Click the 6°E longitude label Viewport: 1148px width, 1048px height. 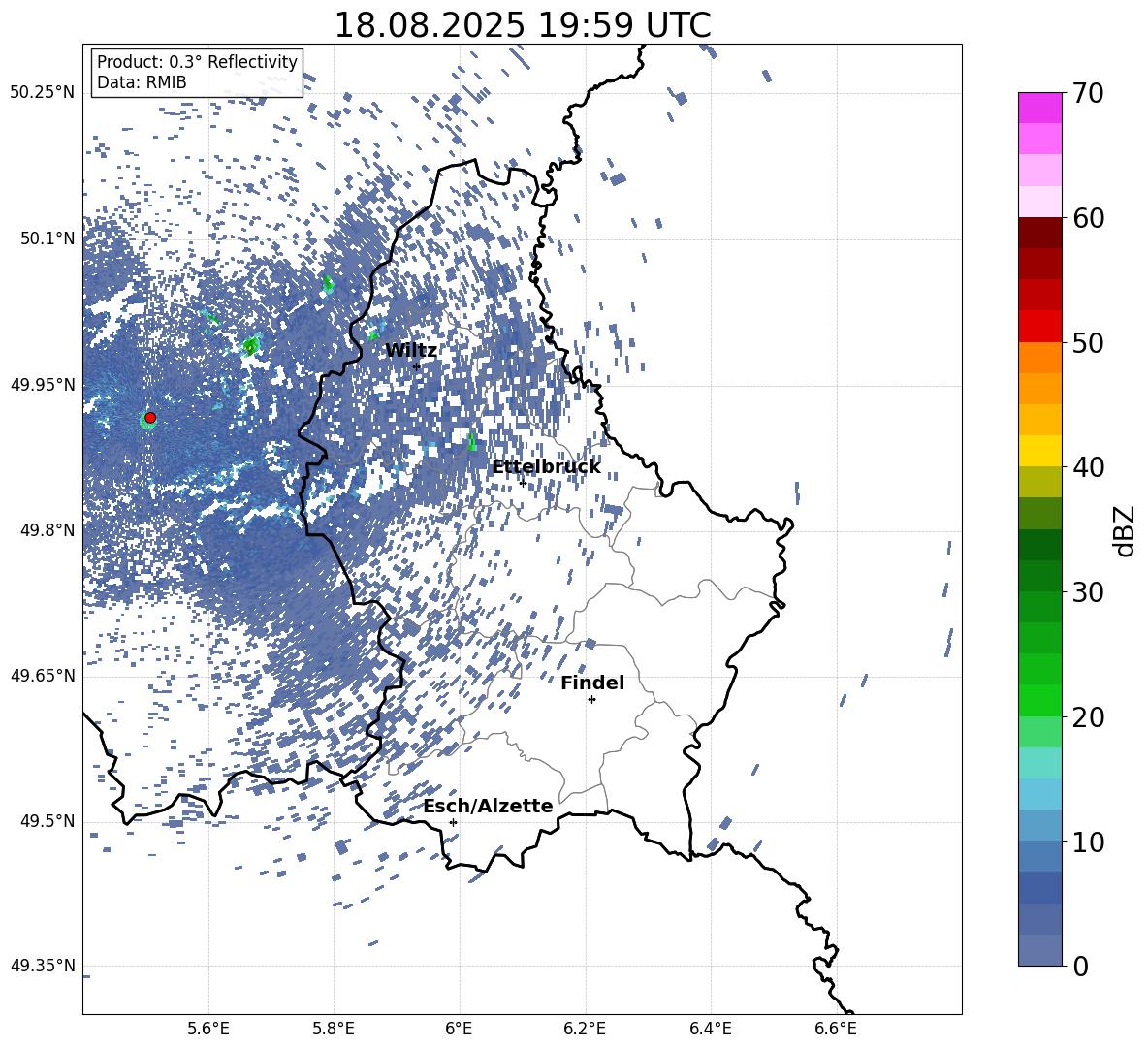pyautogui.click(x=459, y=1029)
